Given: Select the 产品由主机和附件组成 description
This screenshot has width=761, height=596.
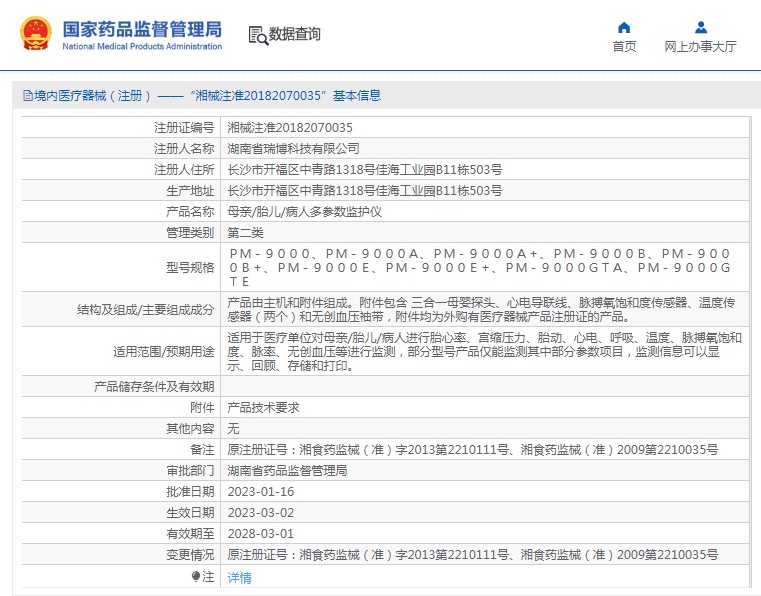Looking at the screenshot, I should click(x=481, y=310).
